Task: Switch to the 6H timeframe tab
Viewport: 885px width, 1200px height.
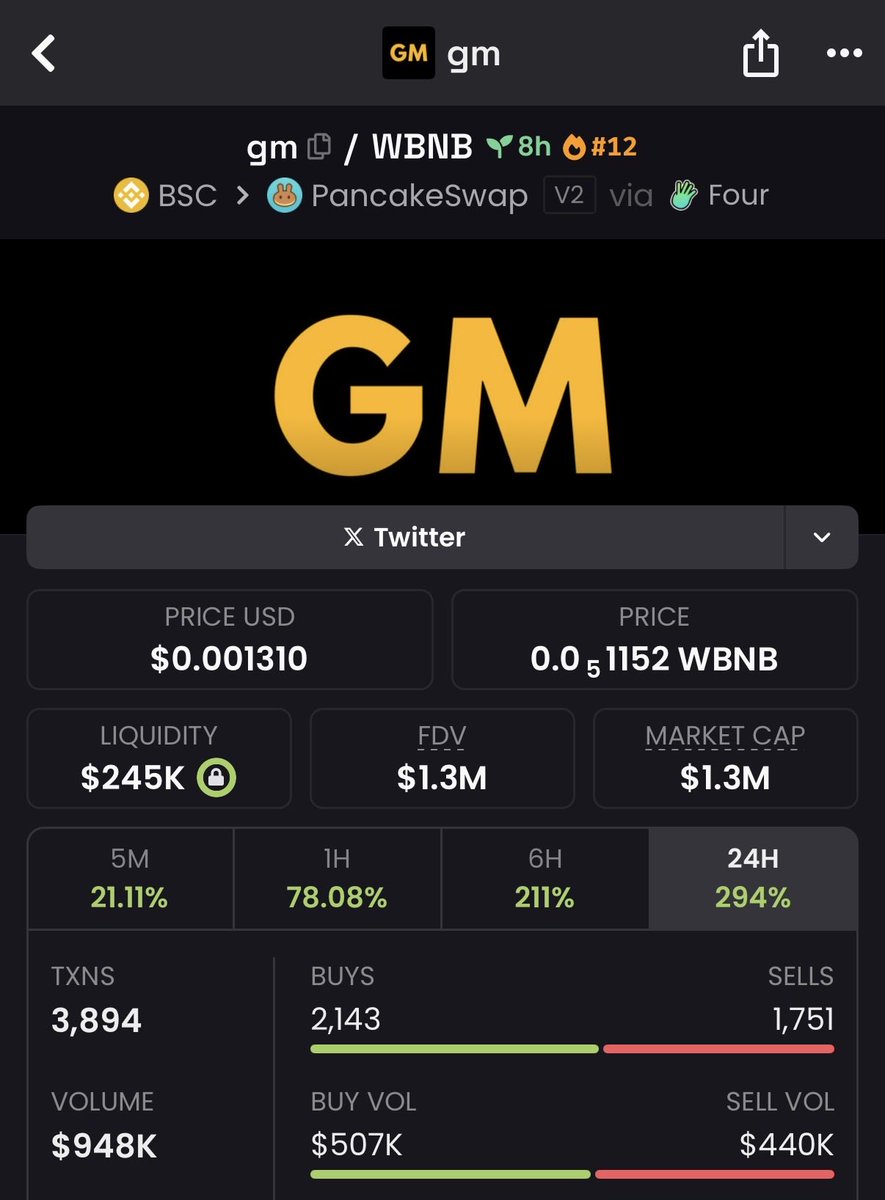Action: click(545, 879)
